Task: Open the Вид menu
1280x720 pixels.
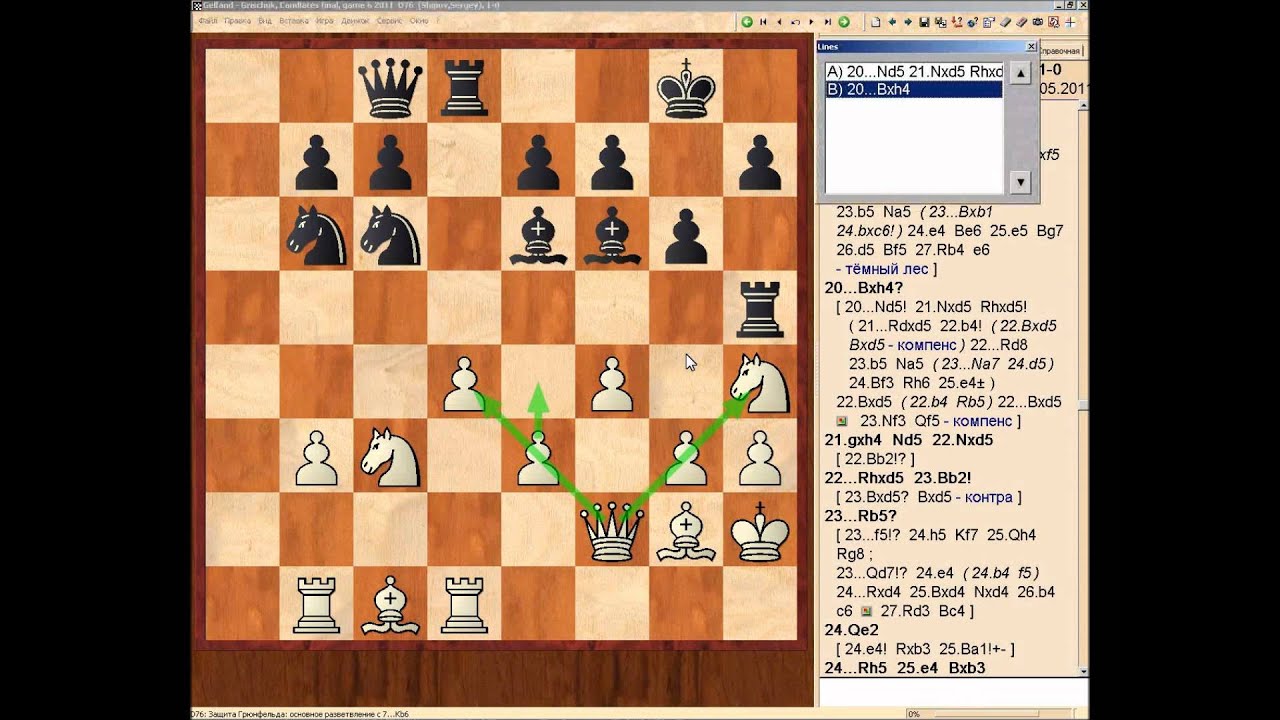Action: [265, 21]
